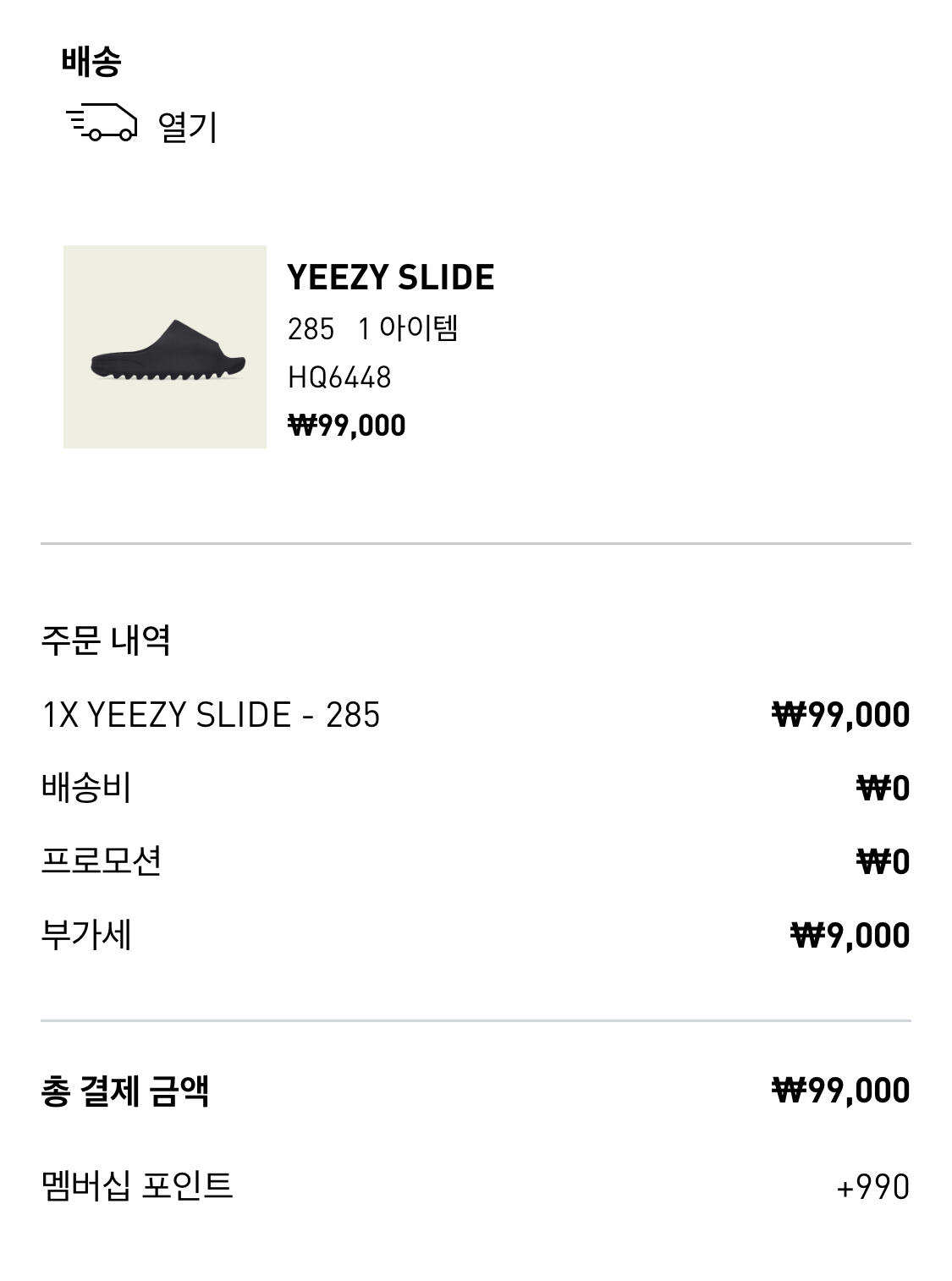Click the 배송비 label

[86, 788]
